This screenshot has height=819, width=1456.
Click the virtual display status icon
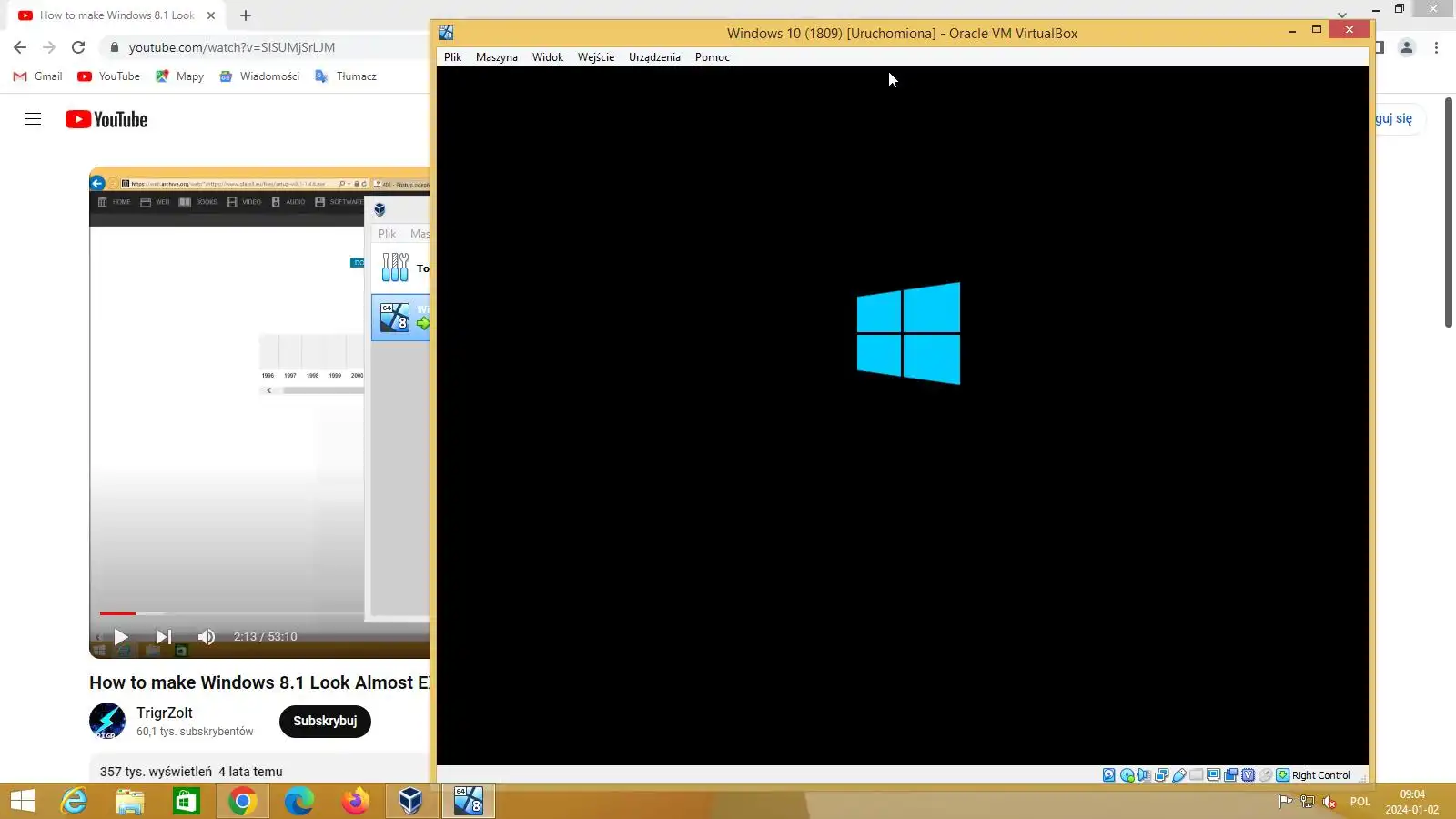pyautogui.click(x=1214, y=775)
